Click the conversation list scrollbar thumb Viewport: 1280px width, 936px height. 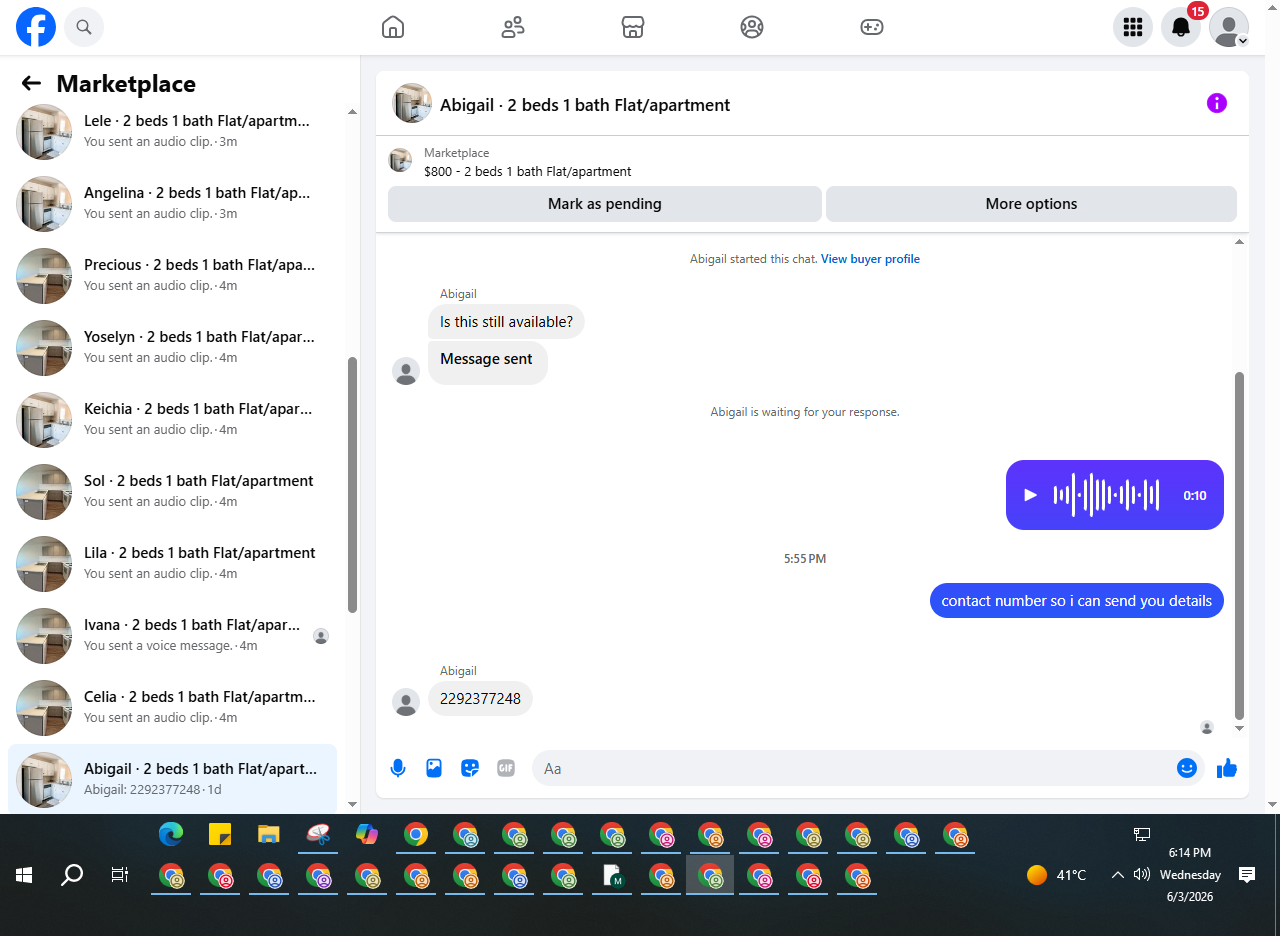click(x=352, y=485)
